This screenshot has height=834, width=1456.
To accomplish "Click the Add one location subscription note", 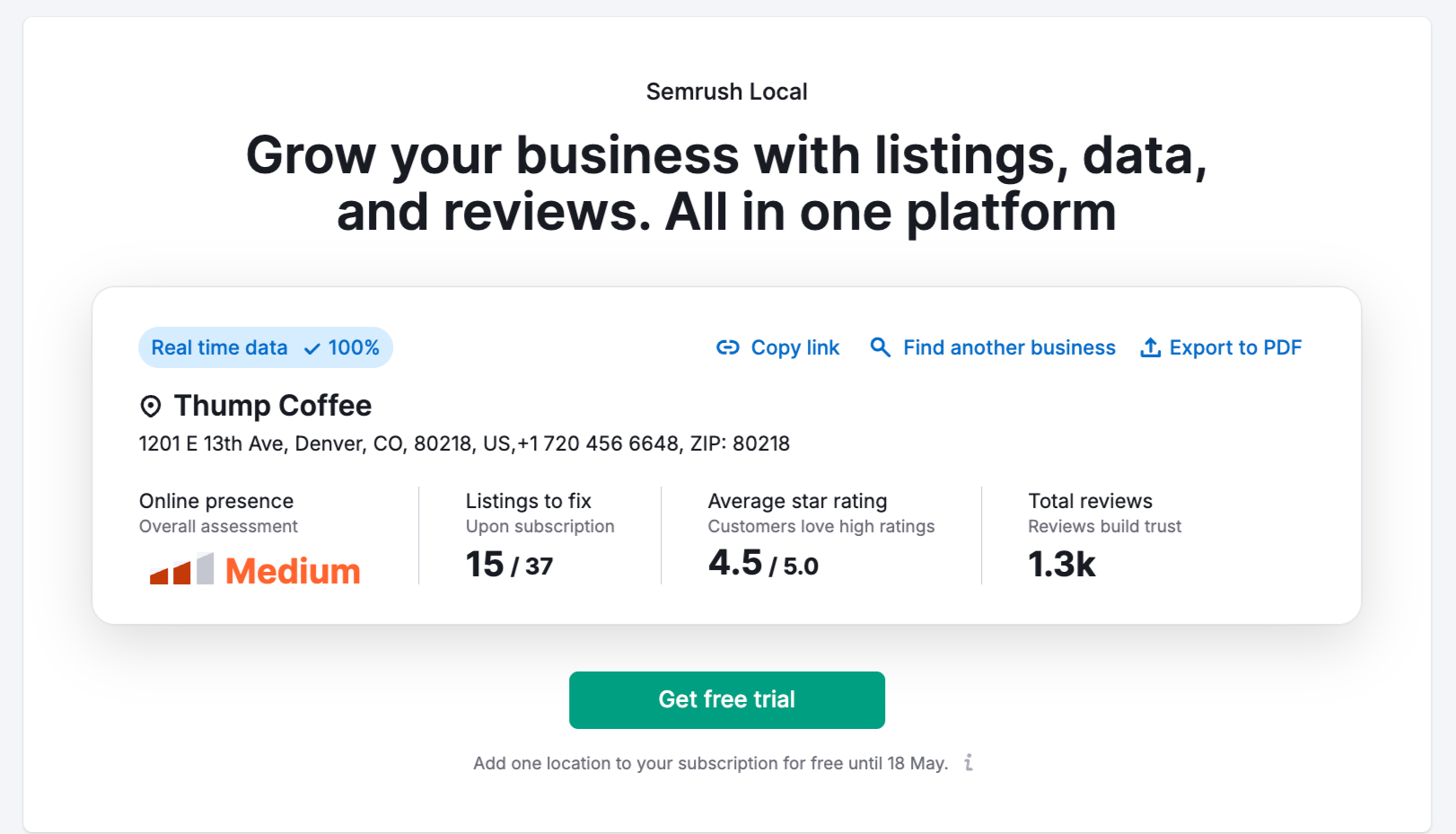I will 710,763.
